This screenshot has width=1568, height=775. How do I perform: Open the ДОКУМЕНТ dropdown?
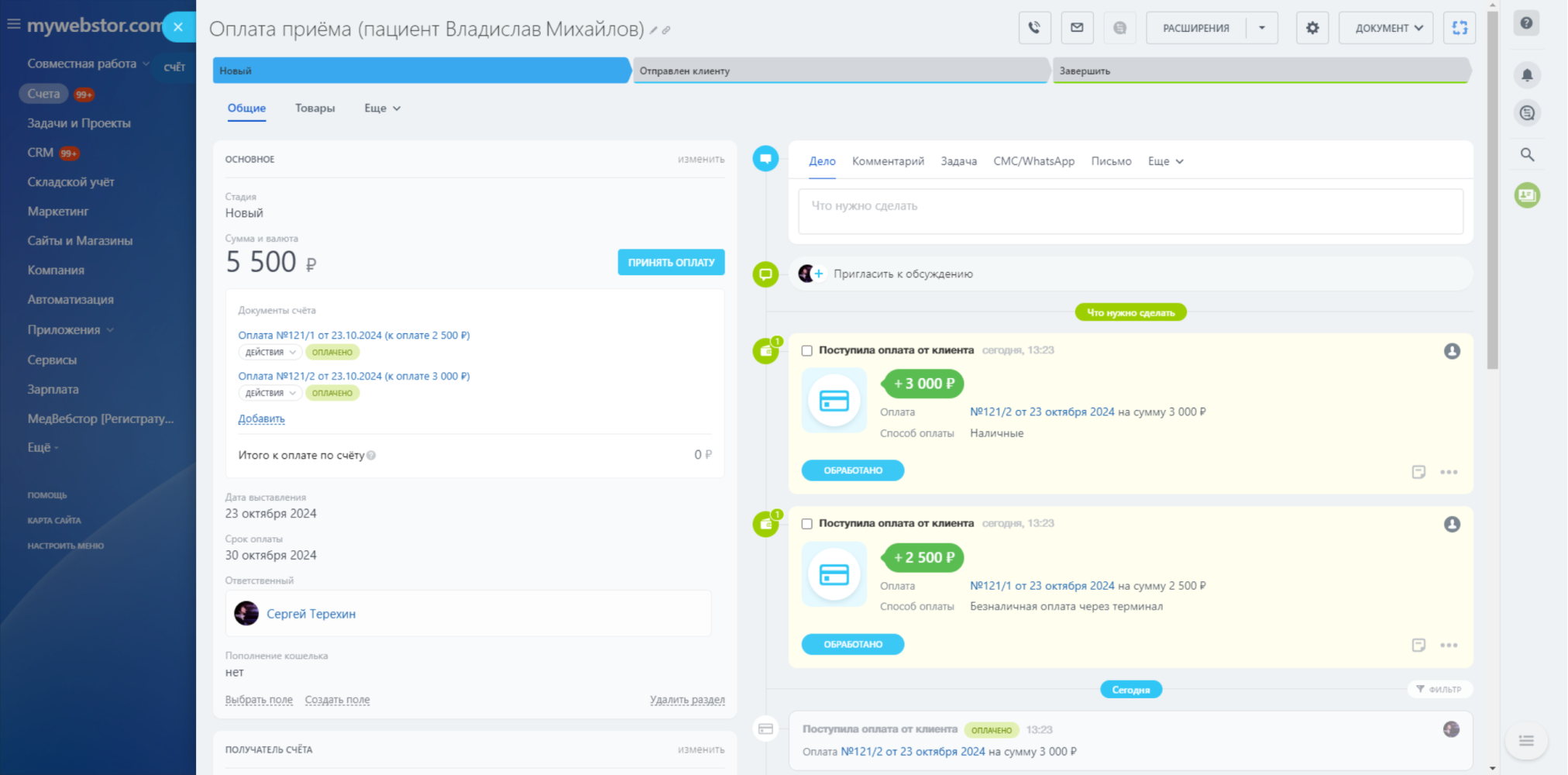click(x=1386, y=28)
